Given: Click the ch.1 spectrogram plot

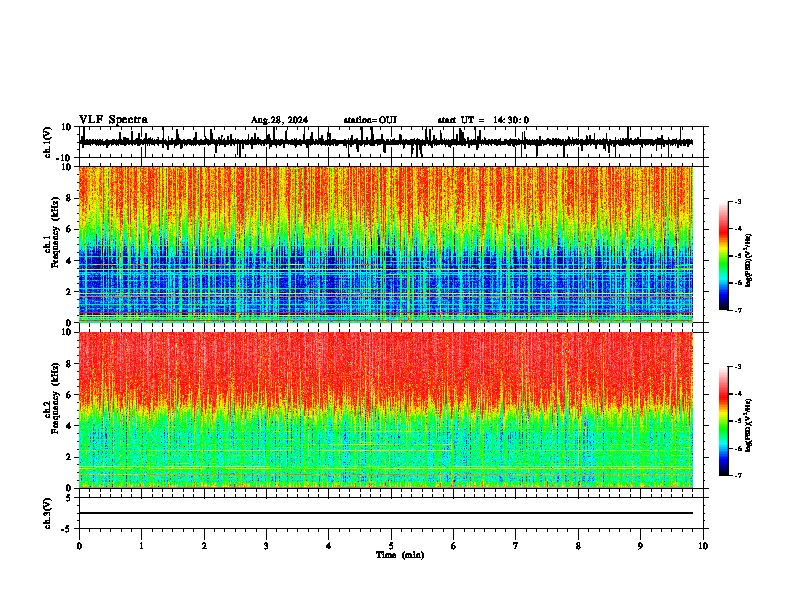Looking at the screenshot, I should coord(386,244).
